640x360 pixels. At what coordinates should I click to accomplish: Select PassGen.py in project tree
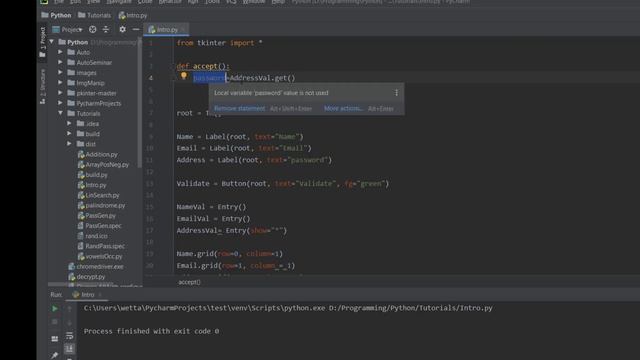96,216
